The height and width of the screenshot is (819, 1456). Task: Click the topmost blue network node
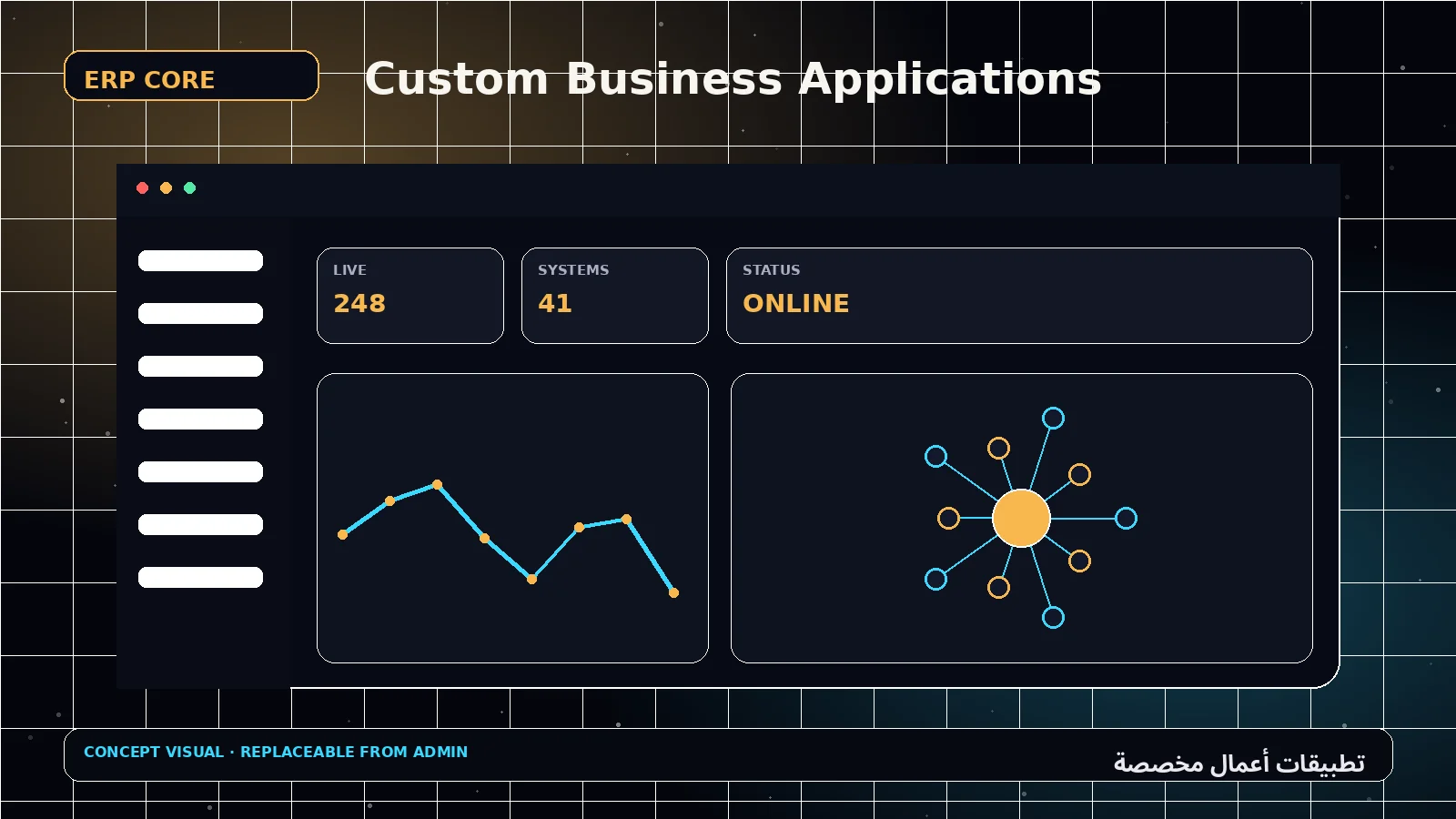tap(1053, 418)
